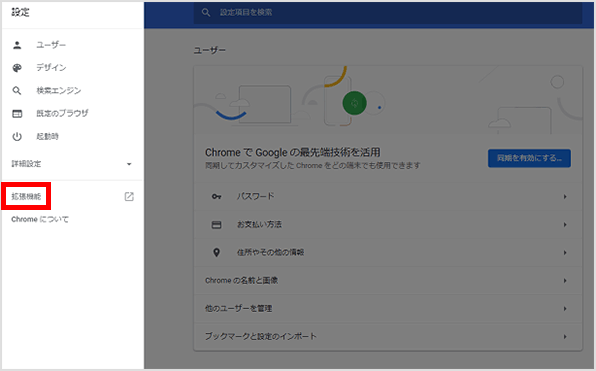The width and height of the screenshot is (596, 371).
Task: Expand the パスワード row chevron
Action: click(565, 197)
